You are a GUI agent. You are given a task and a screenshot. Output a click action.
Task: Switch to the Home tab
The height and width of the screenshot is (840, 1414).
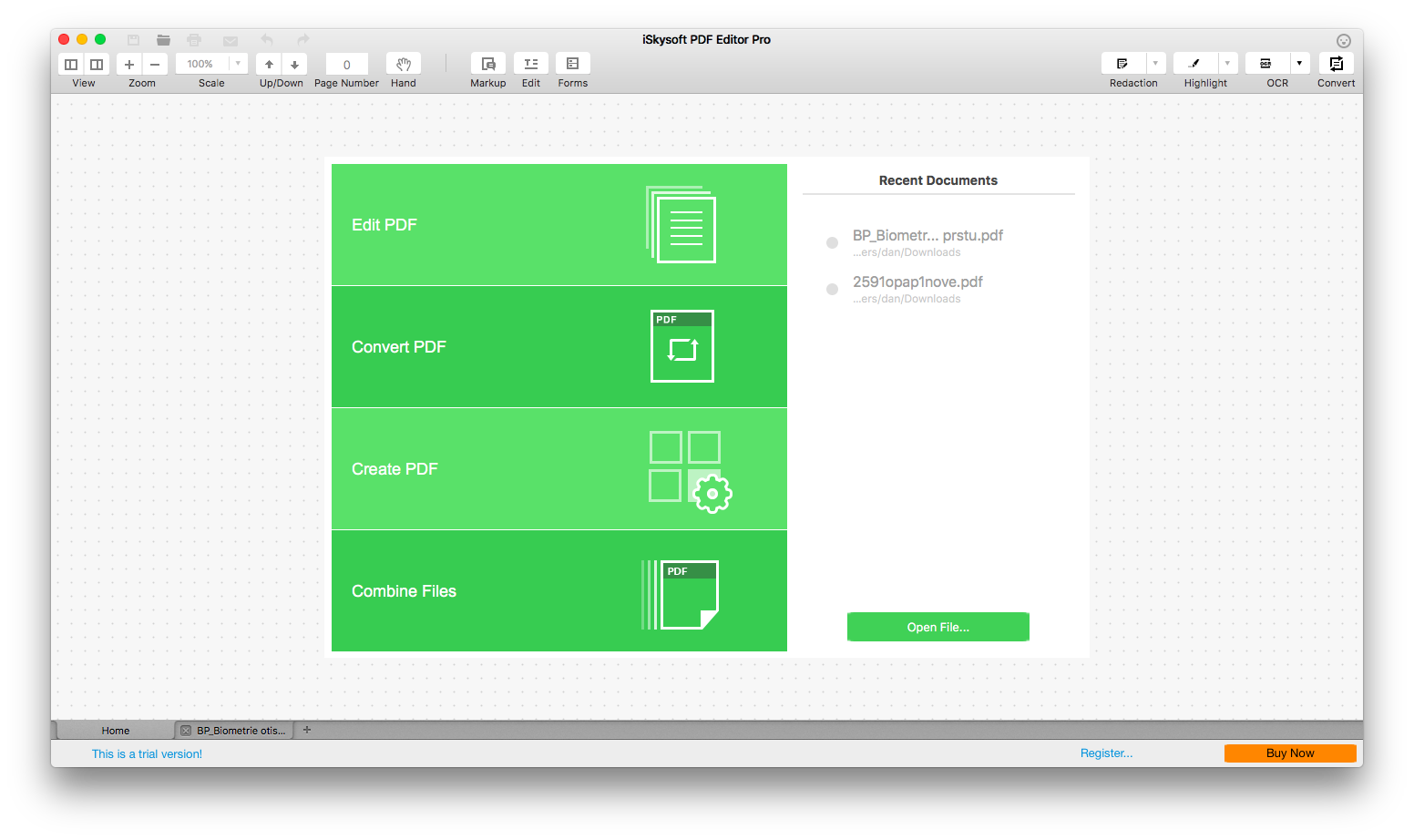click(x=116, y=731)
